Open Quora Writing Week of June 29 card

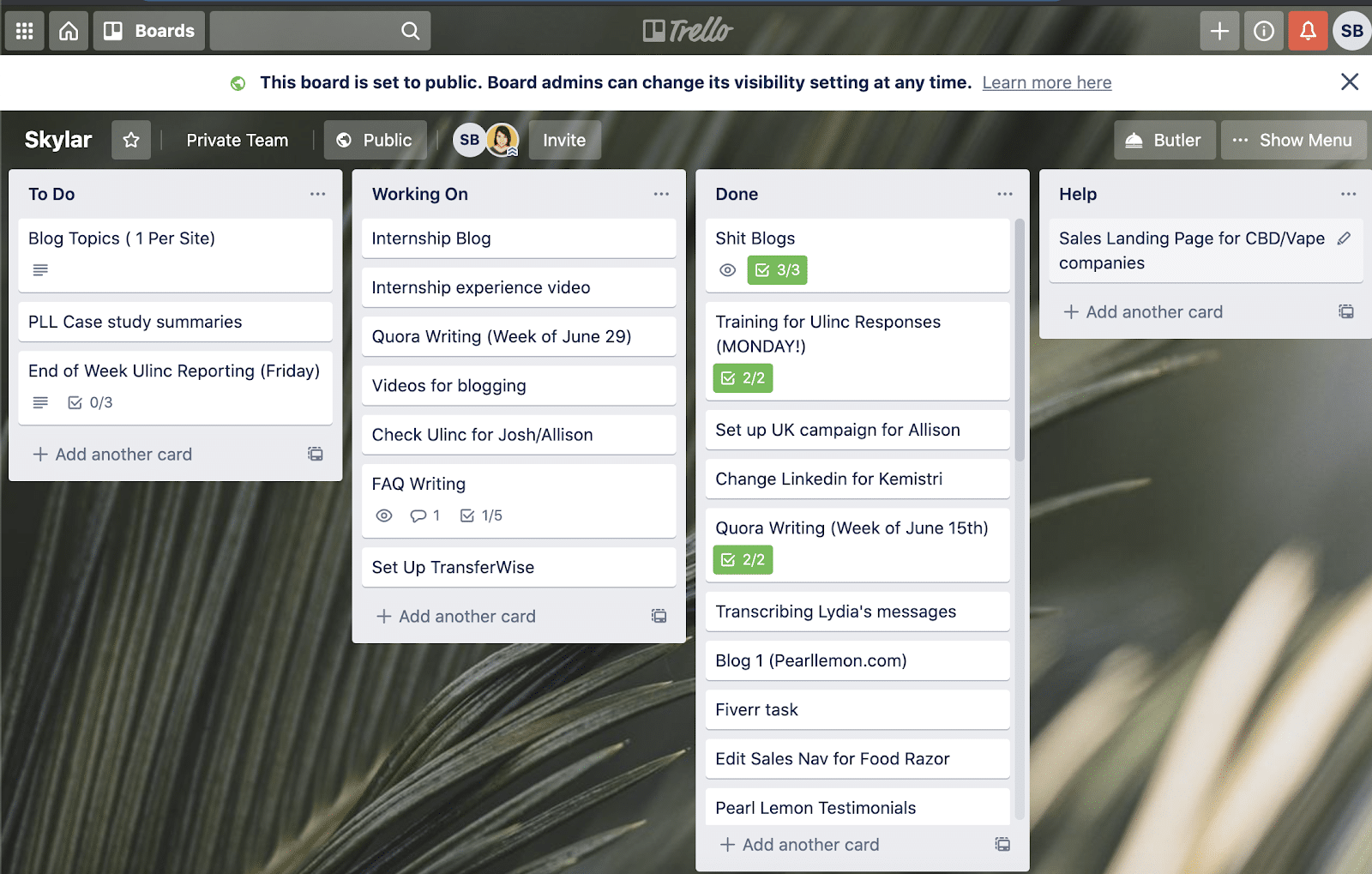[519, 336]
